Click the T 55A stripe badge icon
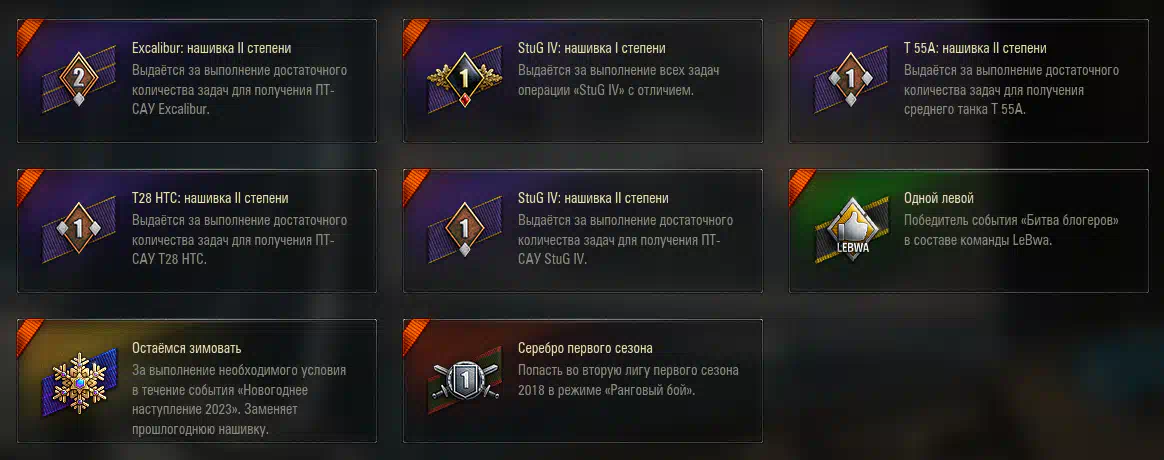Viewport: 1164px width, 460px height. click(x=851, y=79)
